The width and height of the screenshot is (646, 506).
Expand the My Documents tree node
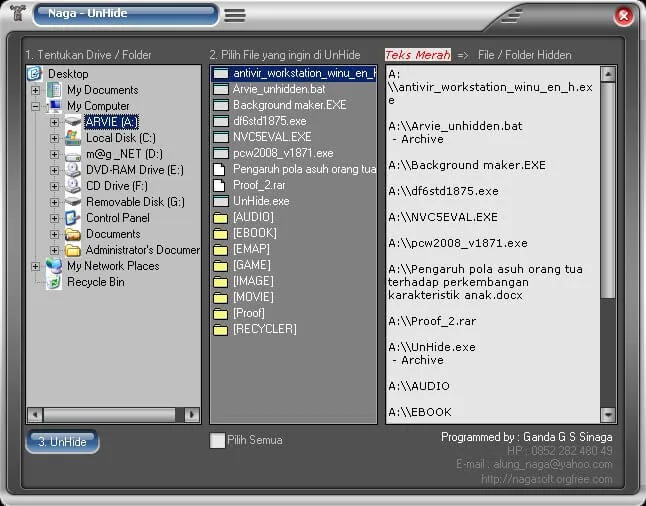(x=35, y=90)
